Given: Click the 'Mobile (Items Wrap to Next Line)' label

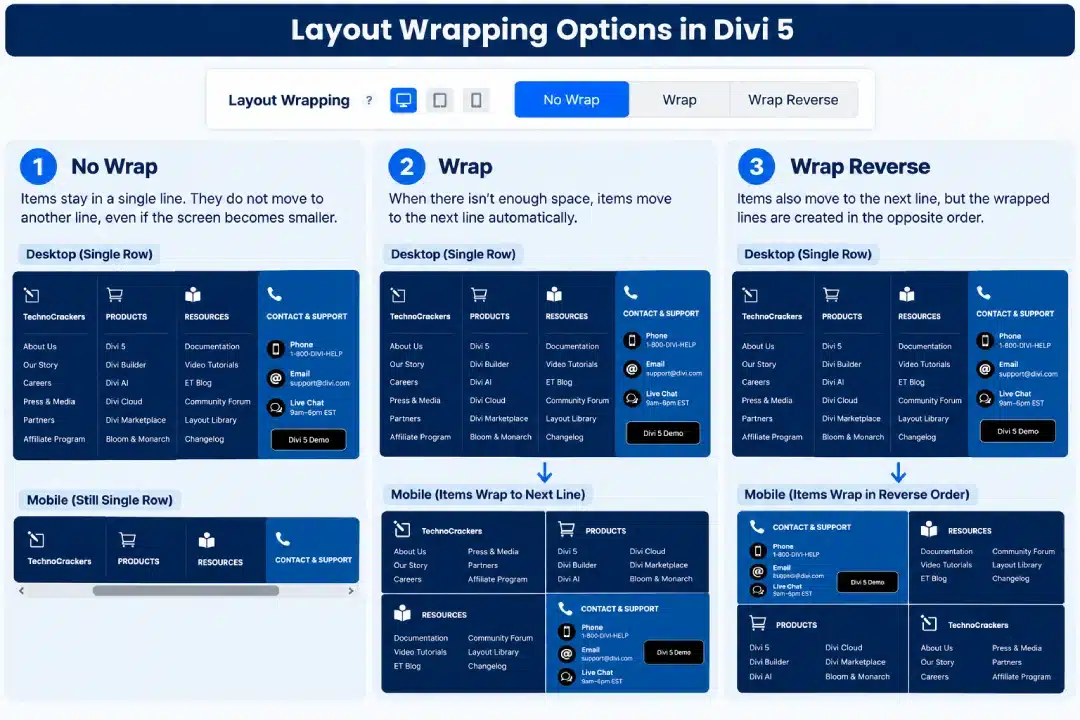Looking at the screenshot, I should tap(488, 494).
